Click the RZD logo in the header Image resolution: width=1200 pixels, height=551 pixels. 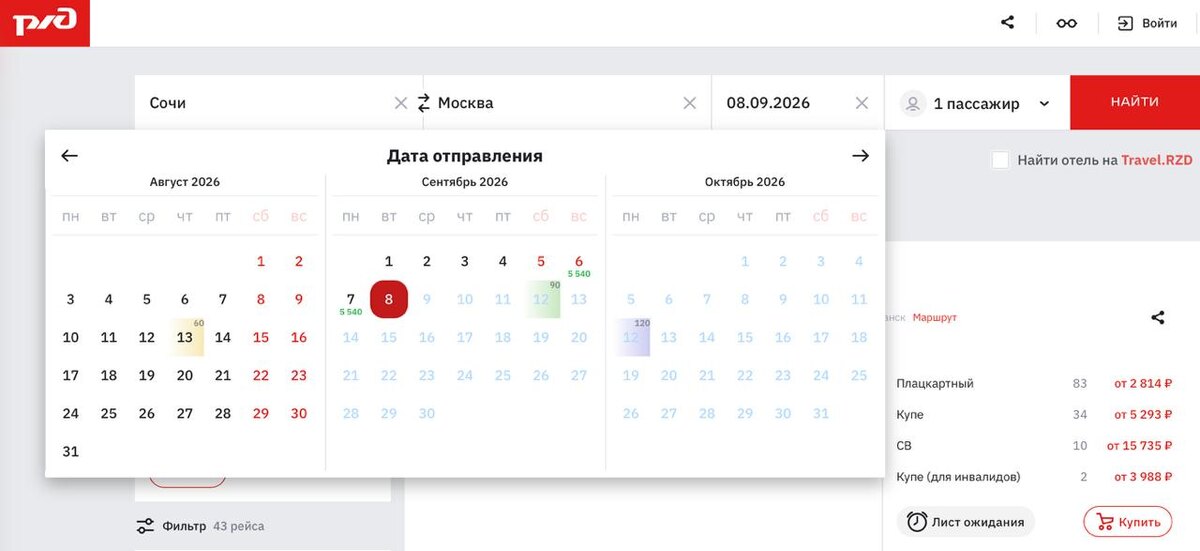44,23
